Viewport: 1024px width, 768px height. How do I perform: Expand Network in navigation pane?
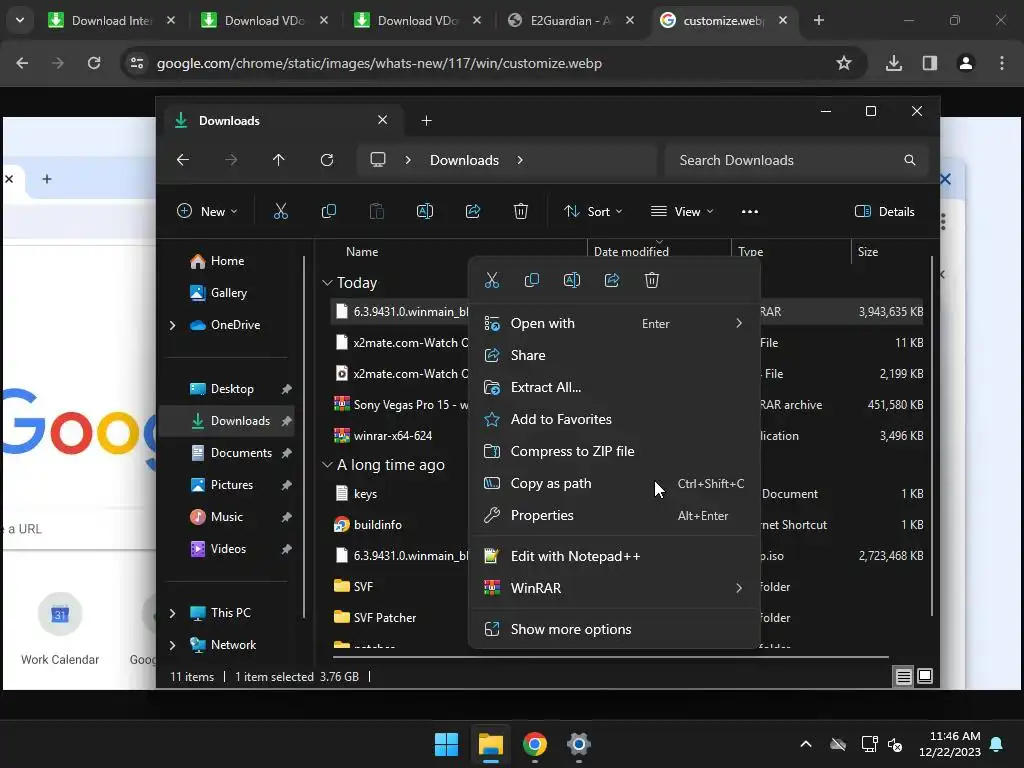[172, 645]
